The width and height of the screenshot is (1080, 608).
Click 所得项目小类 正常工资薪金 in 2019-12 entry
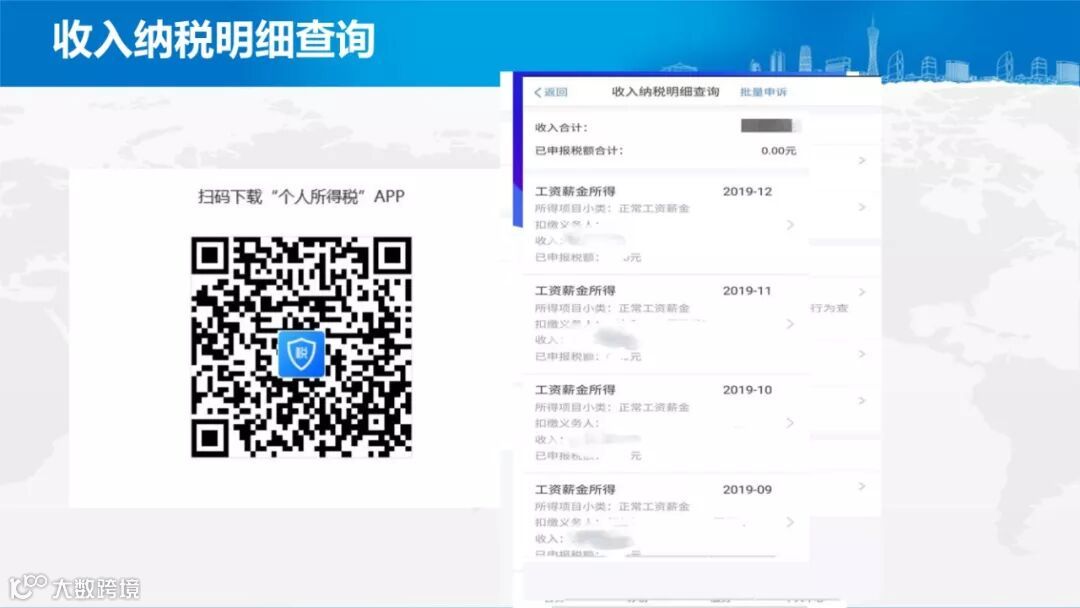612,208
